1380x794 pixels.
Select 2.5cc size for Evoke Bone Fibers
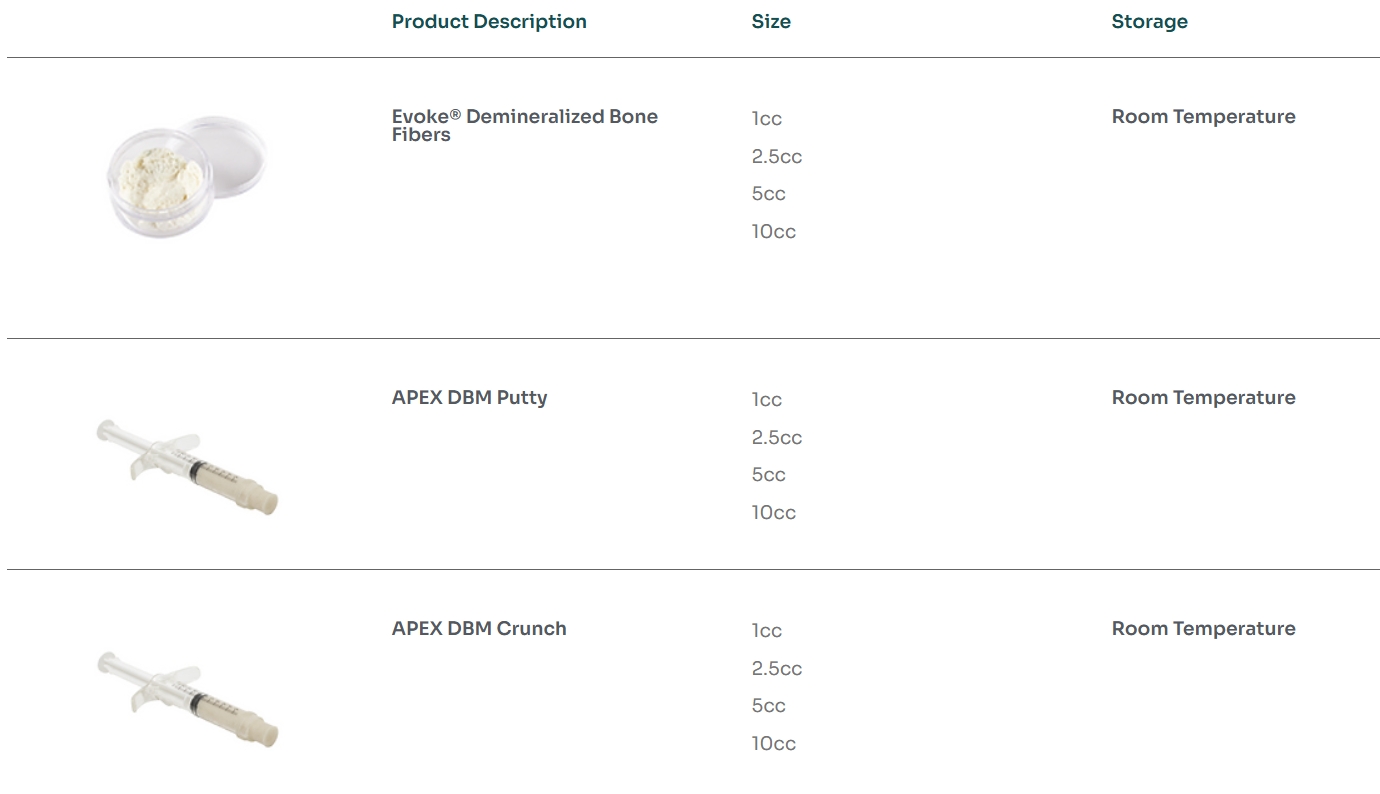click(777, 156)
